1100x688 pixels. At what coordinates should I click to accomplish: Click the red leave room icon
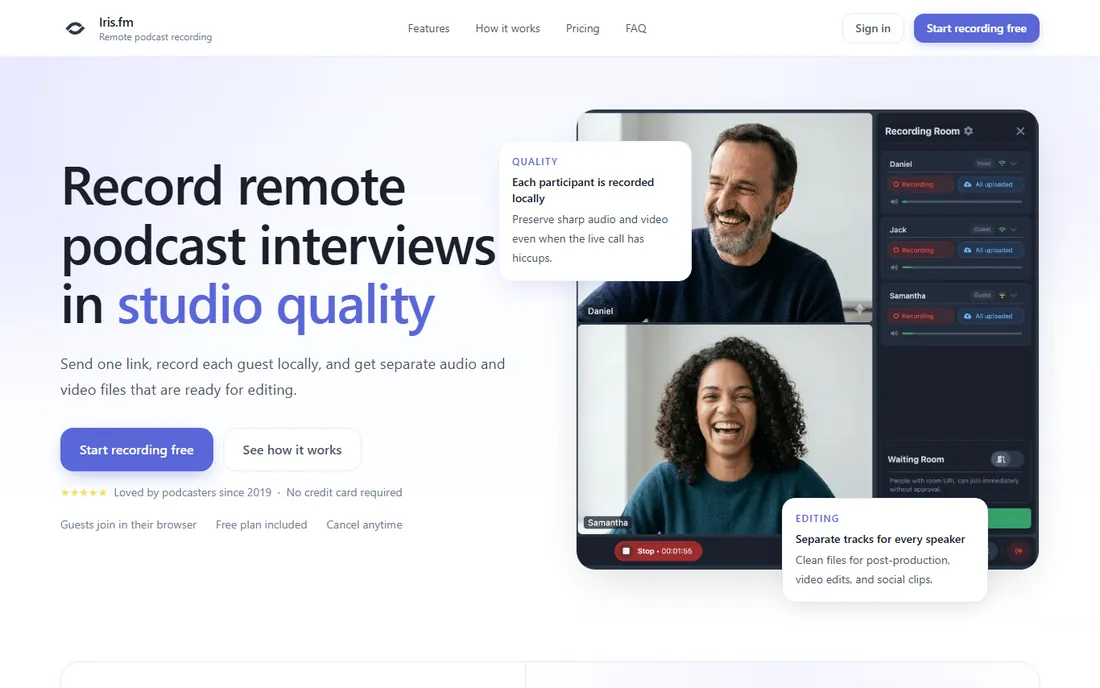click(1018, 551)
